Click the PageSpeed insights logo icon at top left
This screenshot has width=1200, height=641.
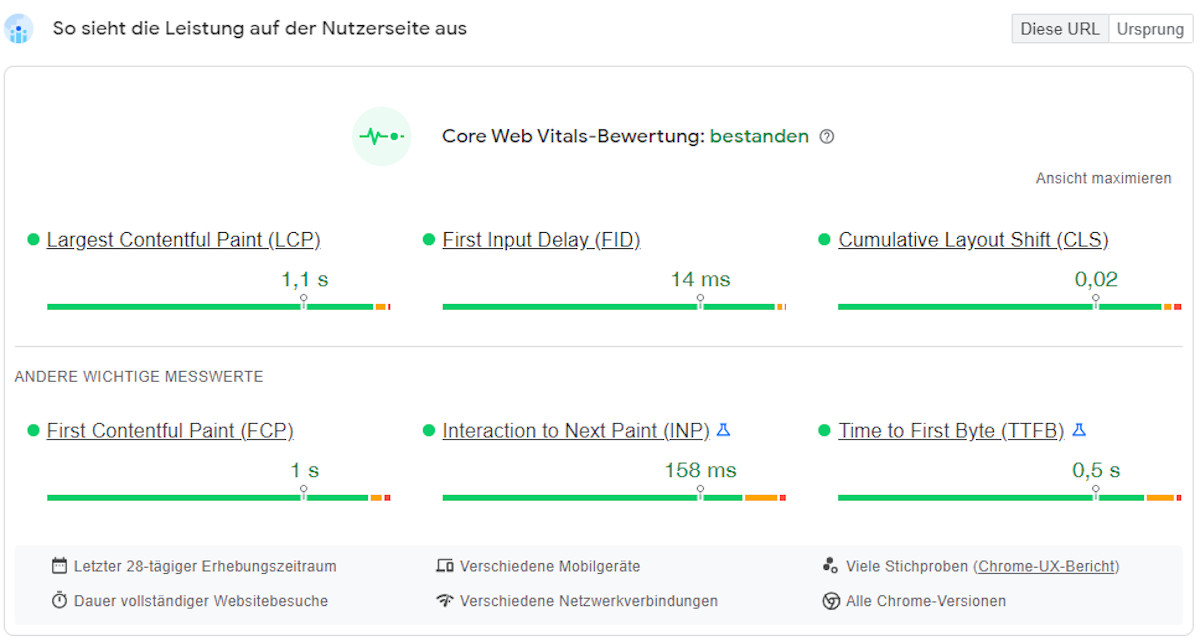[18, 29]
